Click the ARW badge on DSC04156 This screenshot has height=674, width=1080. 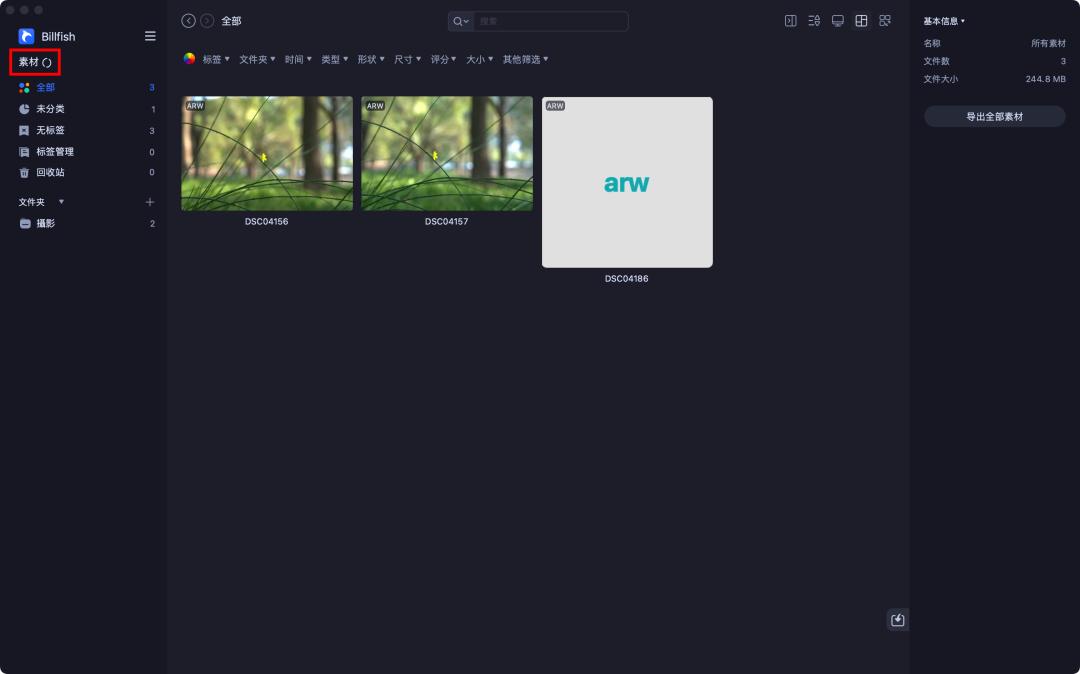pos(195,106)
